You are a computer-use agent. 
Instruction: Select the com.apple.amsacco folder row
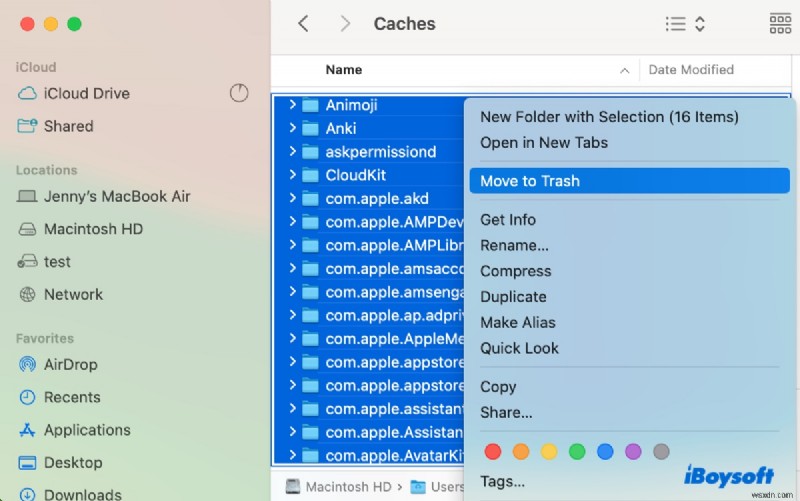[x=368, y=269]
